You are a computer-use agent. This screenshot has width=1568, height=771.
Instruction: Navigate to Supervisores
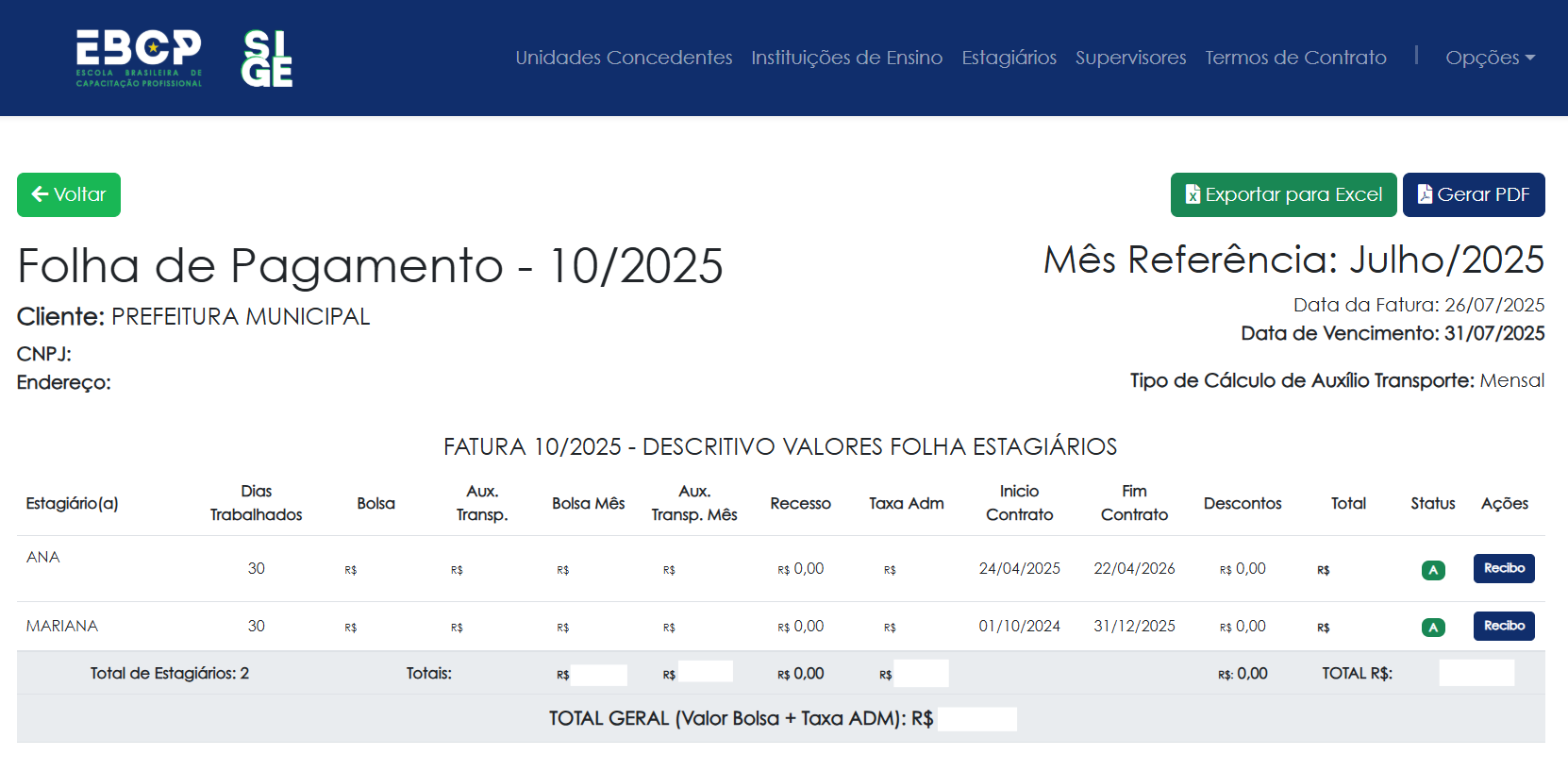1130,58
